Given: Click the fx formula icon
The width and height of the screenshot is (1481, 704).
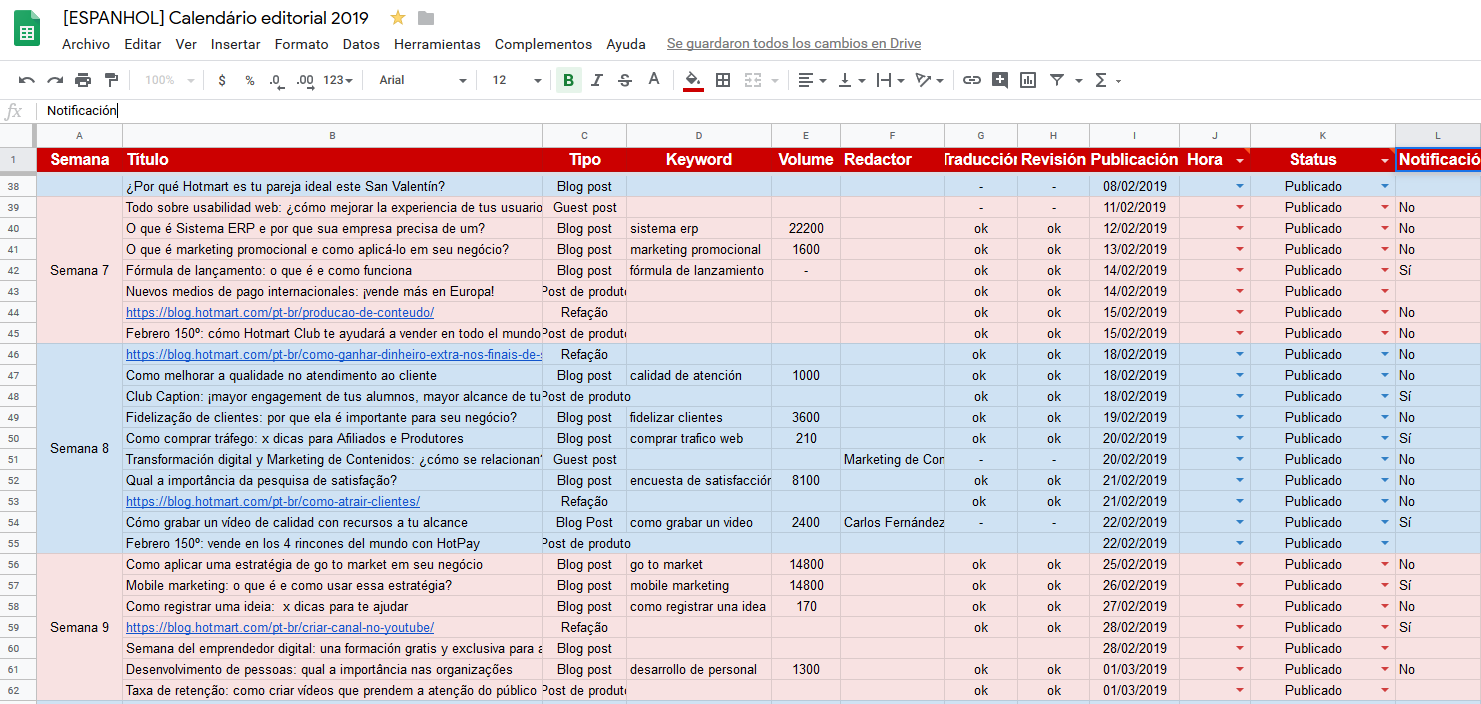Looking at the screenshot, I should (x=14, y=111).
